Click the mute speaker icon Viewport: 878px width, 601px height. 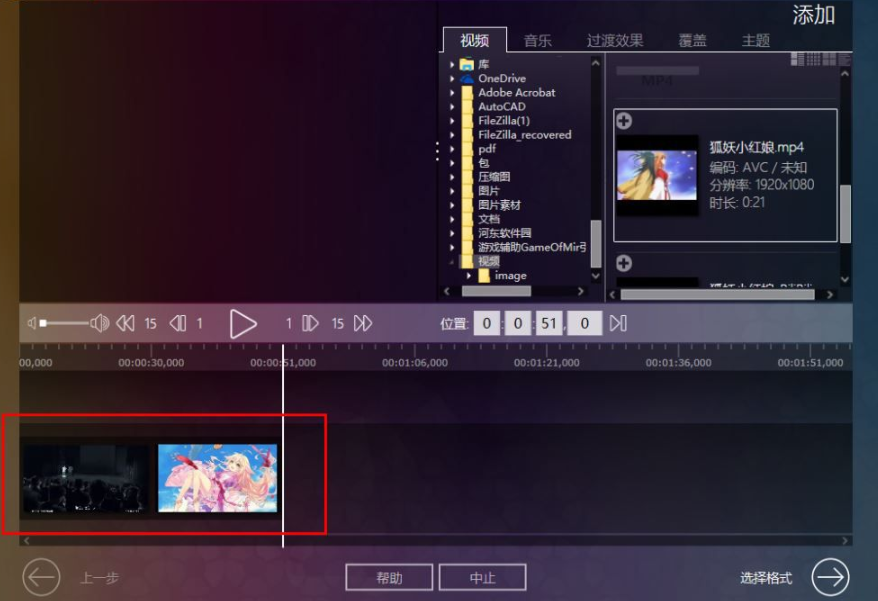tap(32, 323)
